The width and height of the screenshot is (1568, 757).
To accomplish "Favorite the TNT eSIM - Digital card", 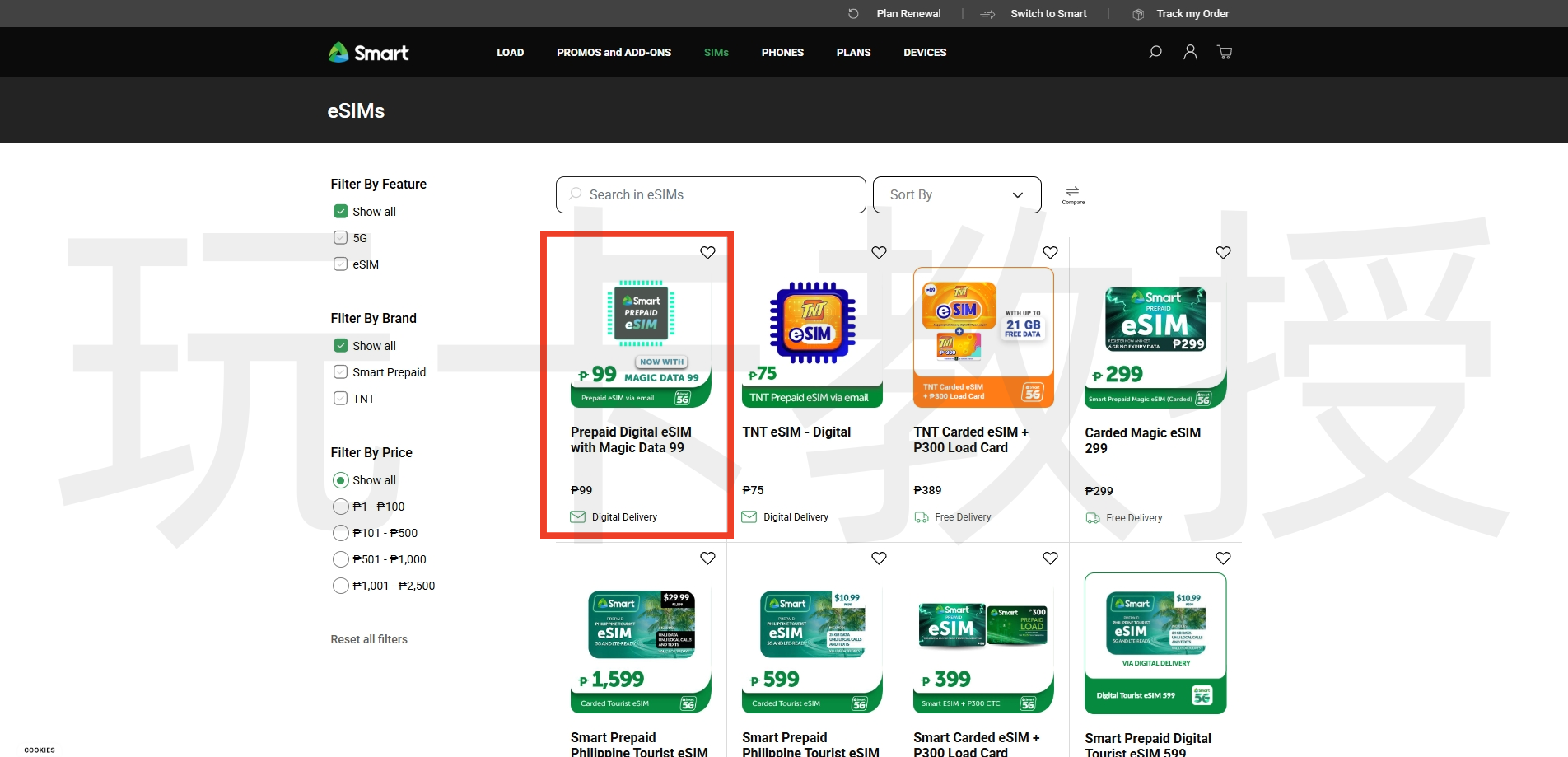I will coord(879,253).
